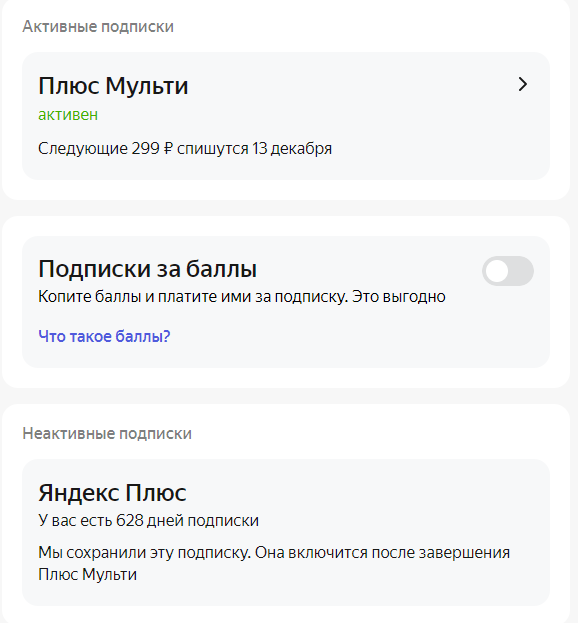The width and height of the screenshot is (578, 623).
Task: Click the Копите баллы и платите description
Action: (242, 297)
